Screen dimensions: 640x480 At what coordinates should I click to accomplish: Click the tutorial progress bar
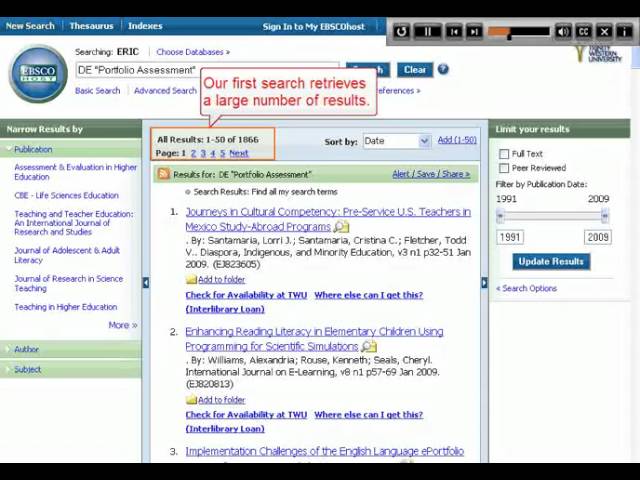coord(519,31)
